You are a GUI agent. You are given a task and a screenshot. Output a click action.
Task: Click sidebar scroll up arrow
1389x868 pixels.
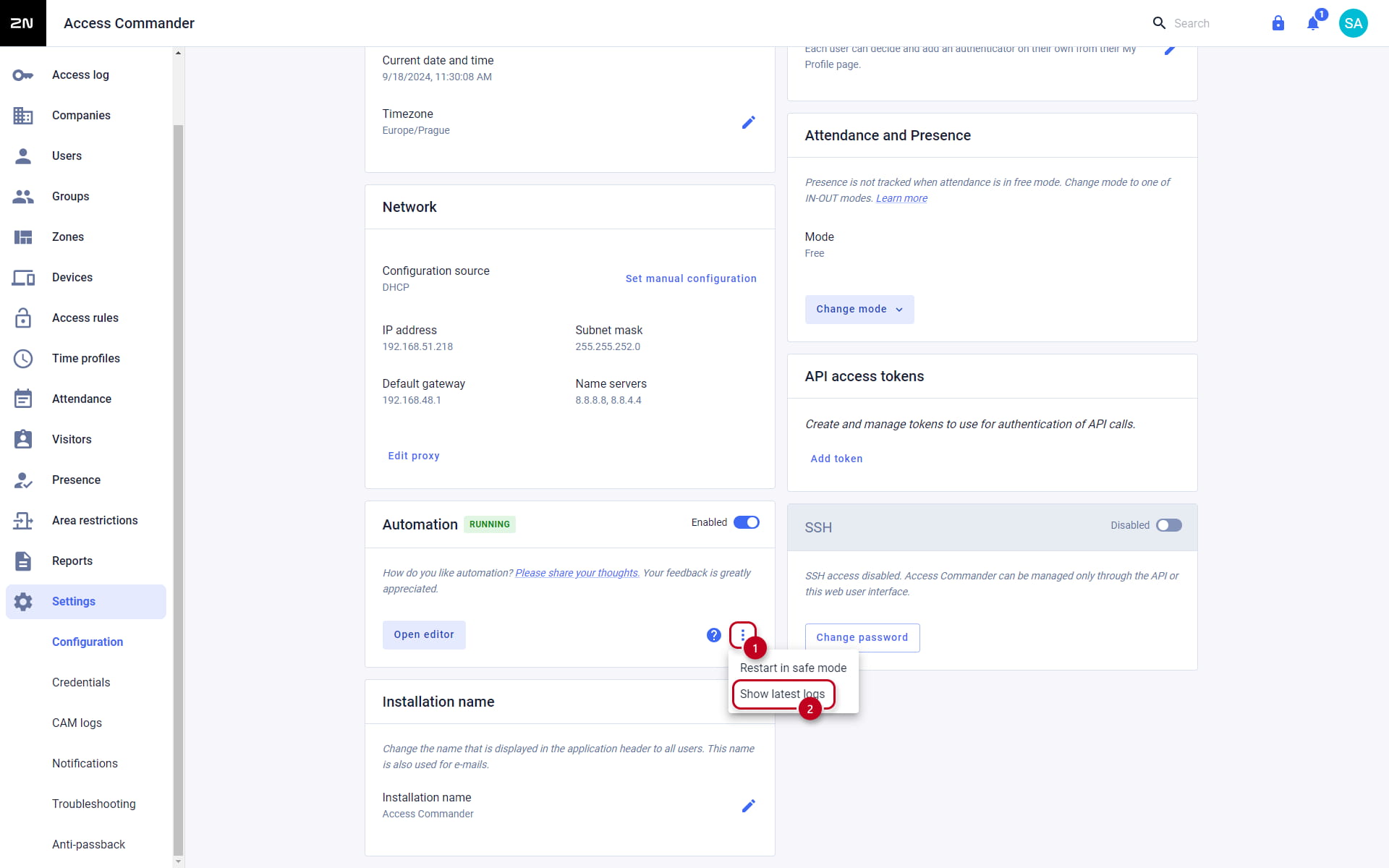(178, 53)
